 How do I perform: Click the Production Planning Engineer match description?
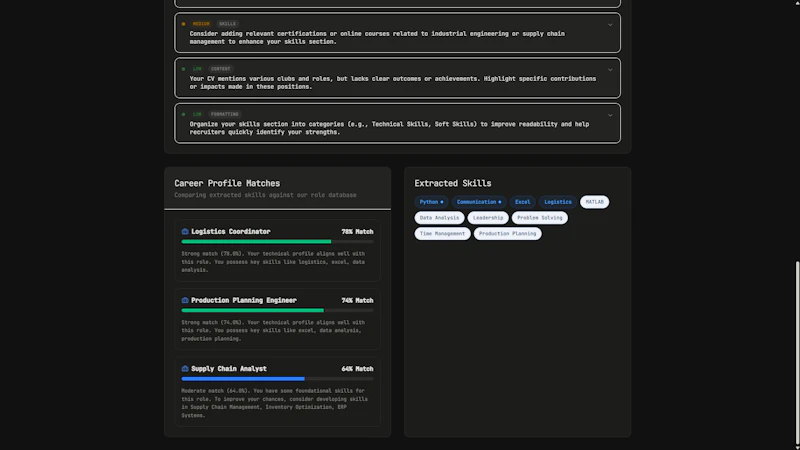coord(273,331)
